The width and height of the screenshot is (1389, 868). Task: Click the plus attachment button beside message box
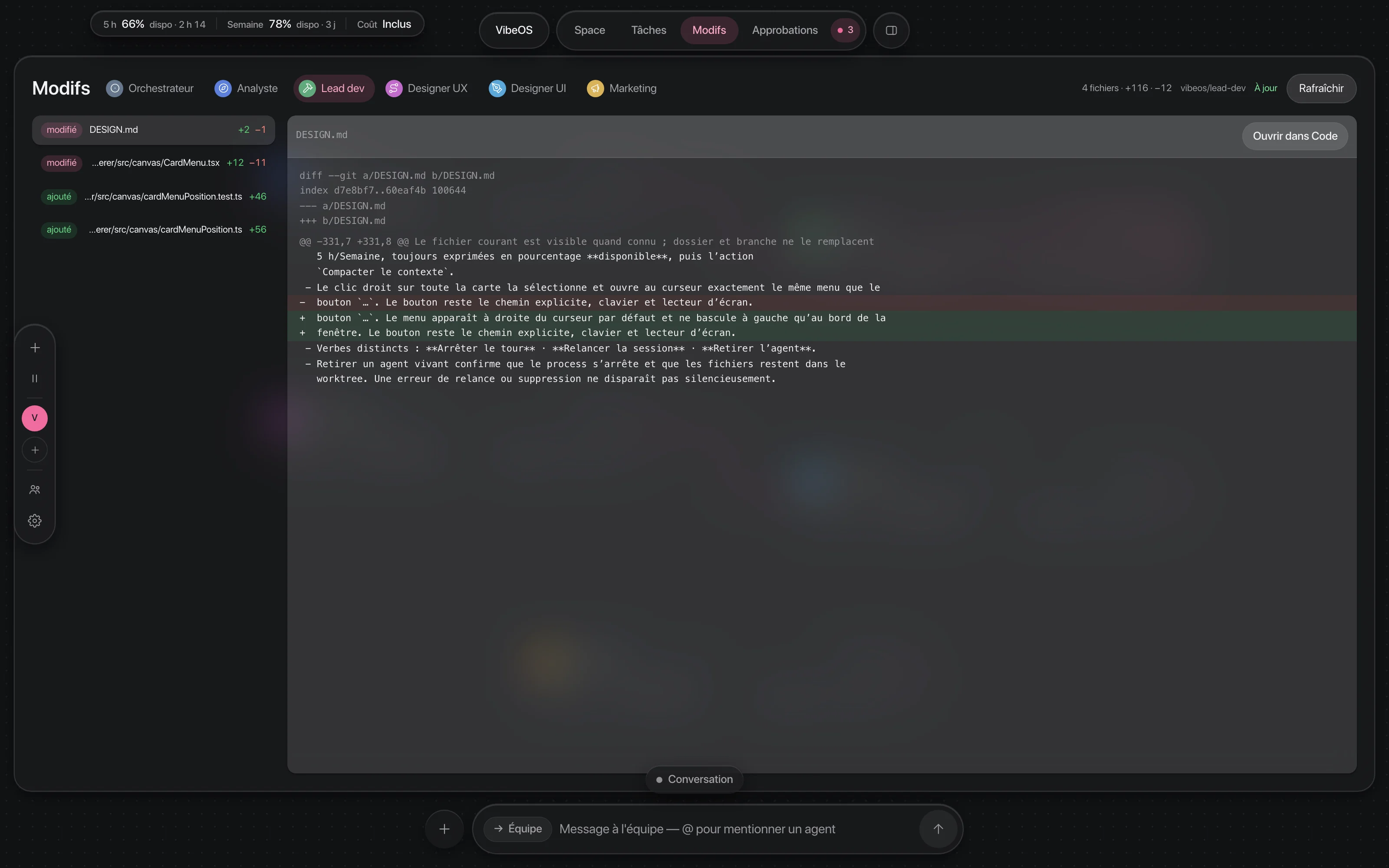pyautogui.click(x=444, y=829)
